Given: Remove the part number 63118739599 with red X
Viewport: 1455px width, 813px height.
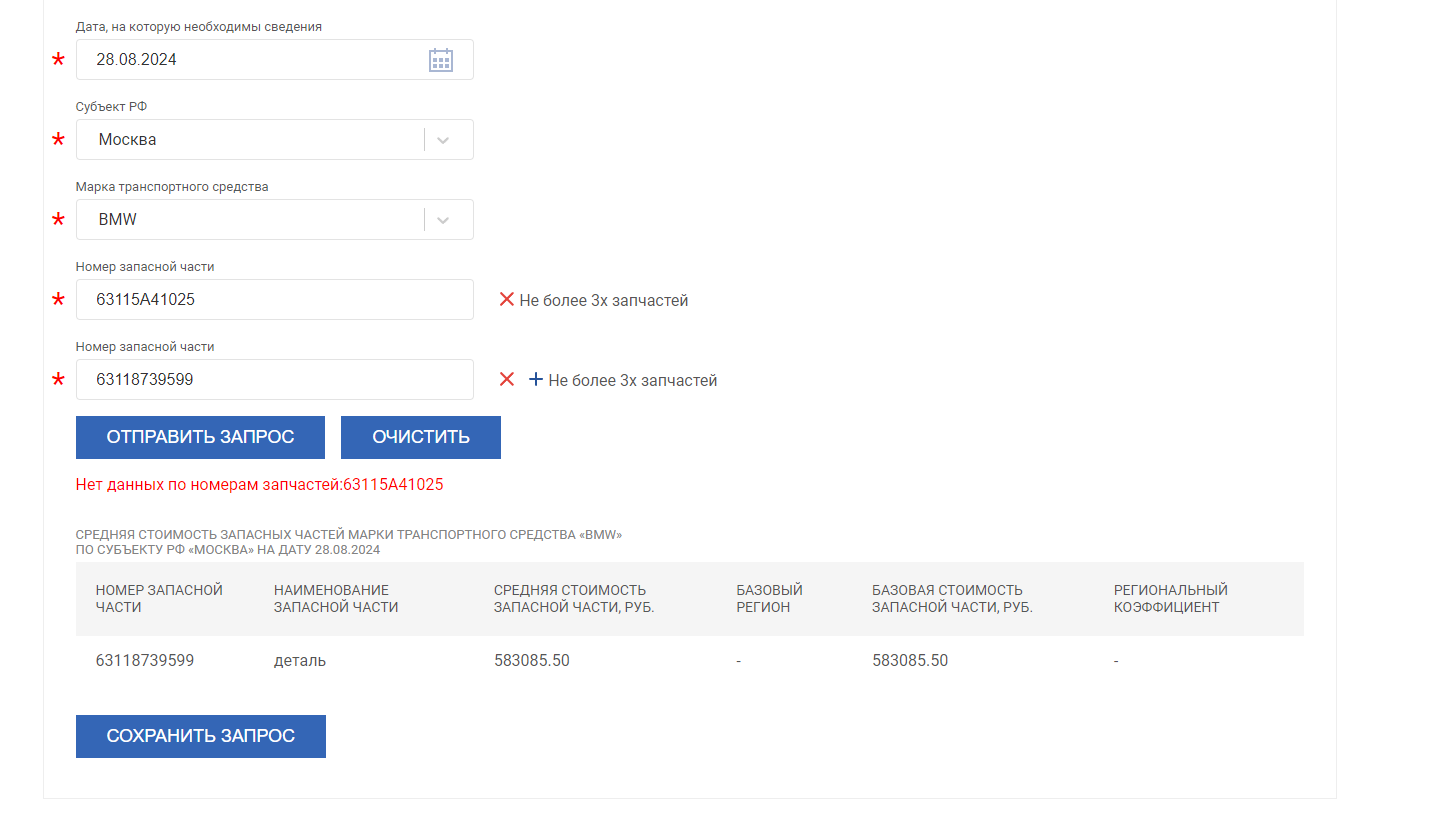Looking at the screenshot, I should [x=507, y=380].
